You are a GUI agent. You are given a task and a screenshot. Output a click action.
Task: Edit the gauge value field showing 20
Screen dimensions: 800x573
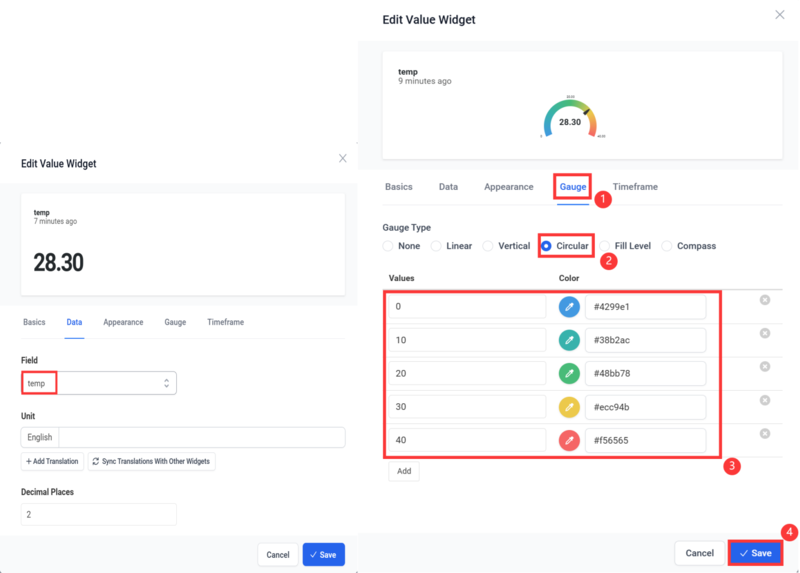[x=467, y=373]
